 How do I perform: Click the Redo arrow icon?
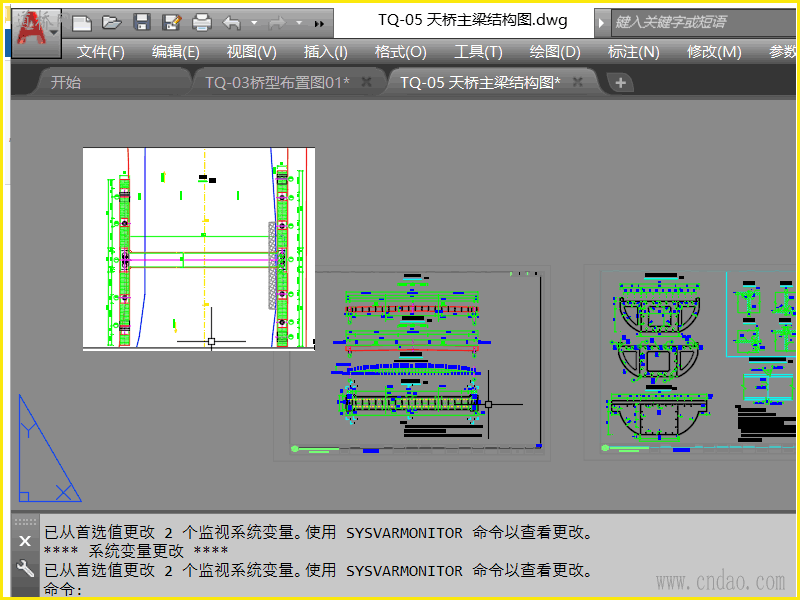click(277, 23)
